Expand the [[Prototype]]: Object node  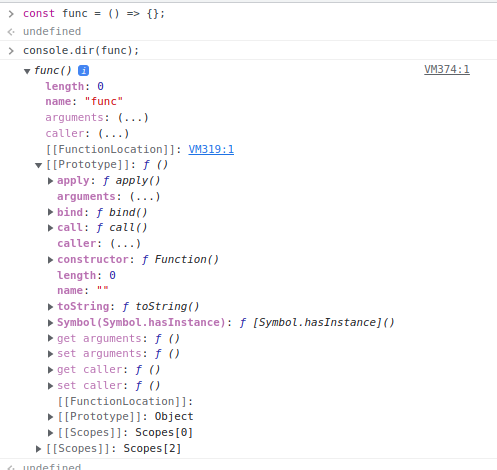click(x=50, y=417)
